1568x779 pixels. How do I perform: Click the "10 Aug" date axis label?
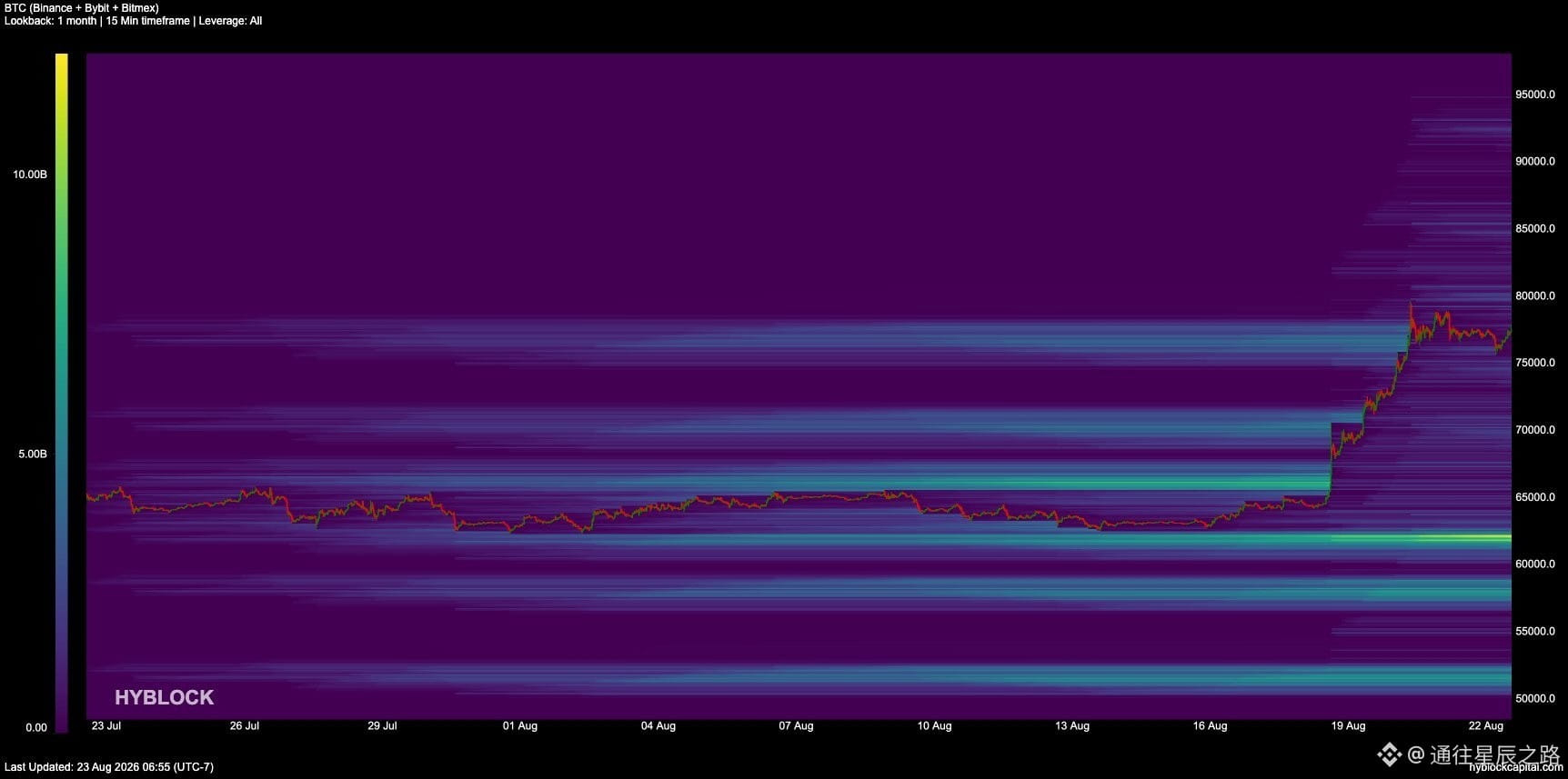click(935, 726)
